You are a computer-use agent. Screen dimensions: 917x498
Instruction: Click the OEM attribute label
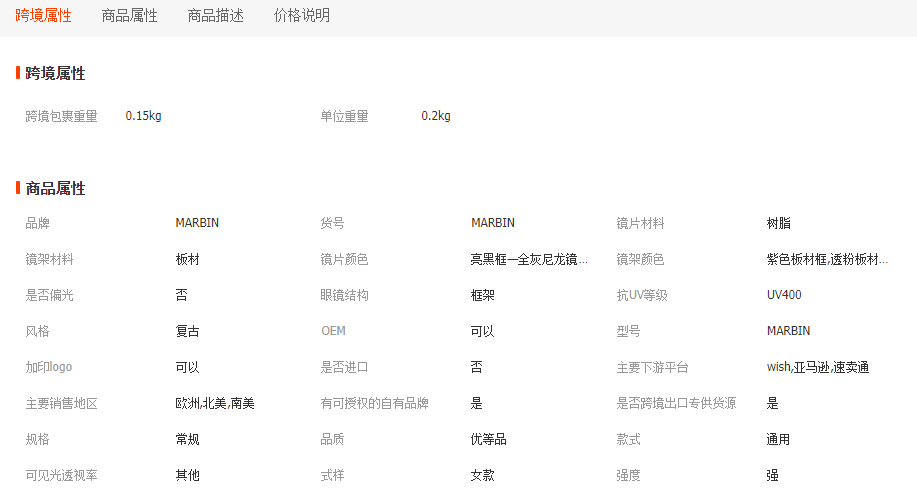click(x=333, y=331)
